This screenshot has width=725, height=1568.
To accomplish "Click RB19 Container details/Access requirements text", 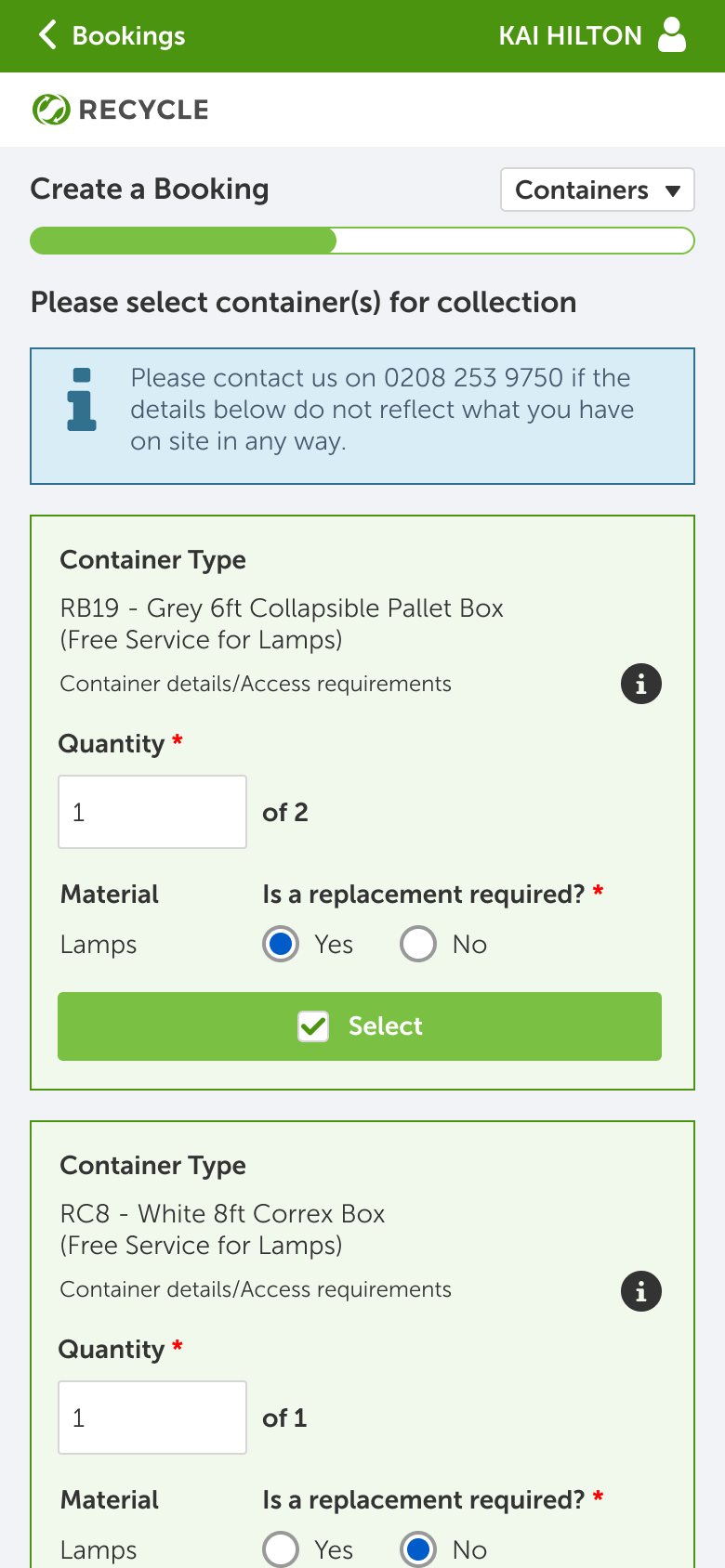I will 256,685.
